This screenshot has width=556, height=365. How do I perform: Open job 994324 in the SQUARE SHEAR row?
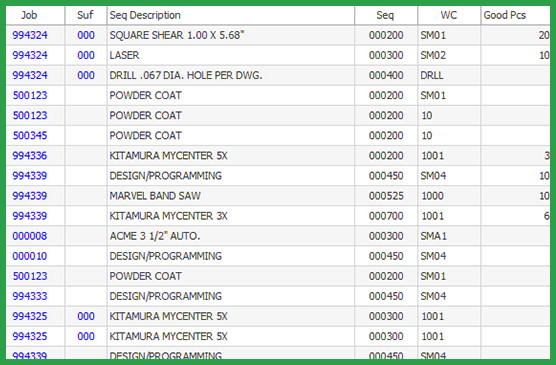(30, 35)
